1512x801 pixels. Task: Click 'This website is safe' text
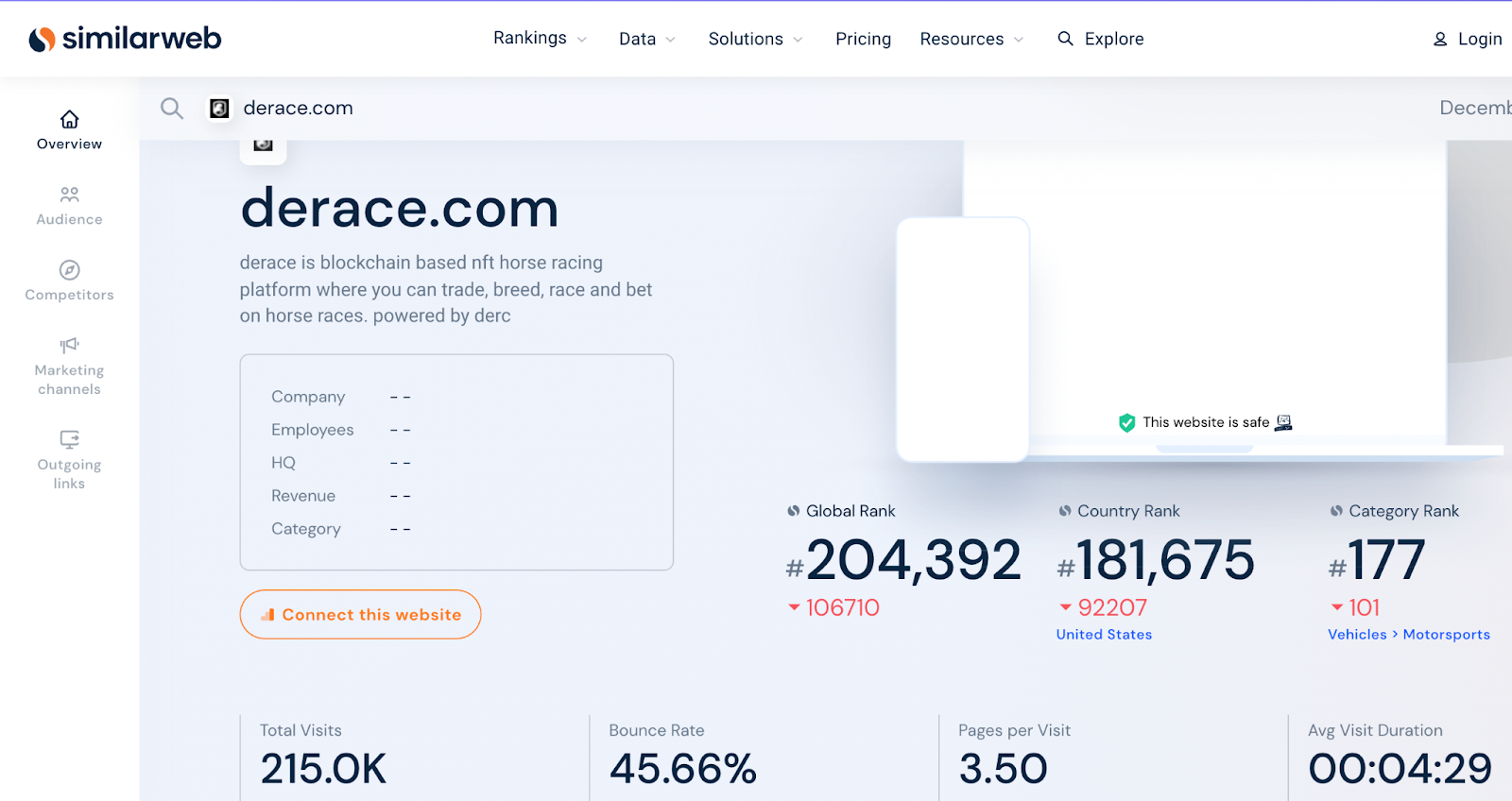coord(1206,422)
